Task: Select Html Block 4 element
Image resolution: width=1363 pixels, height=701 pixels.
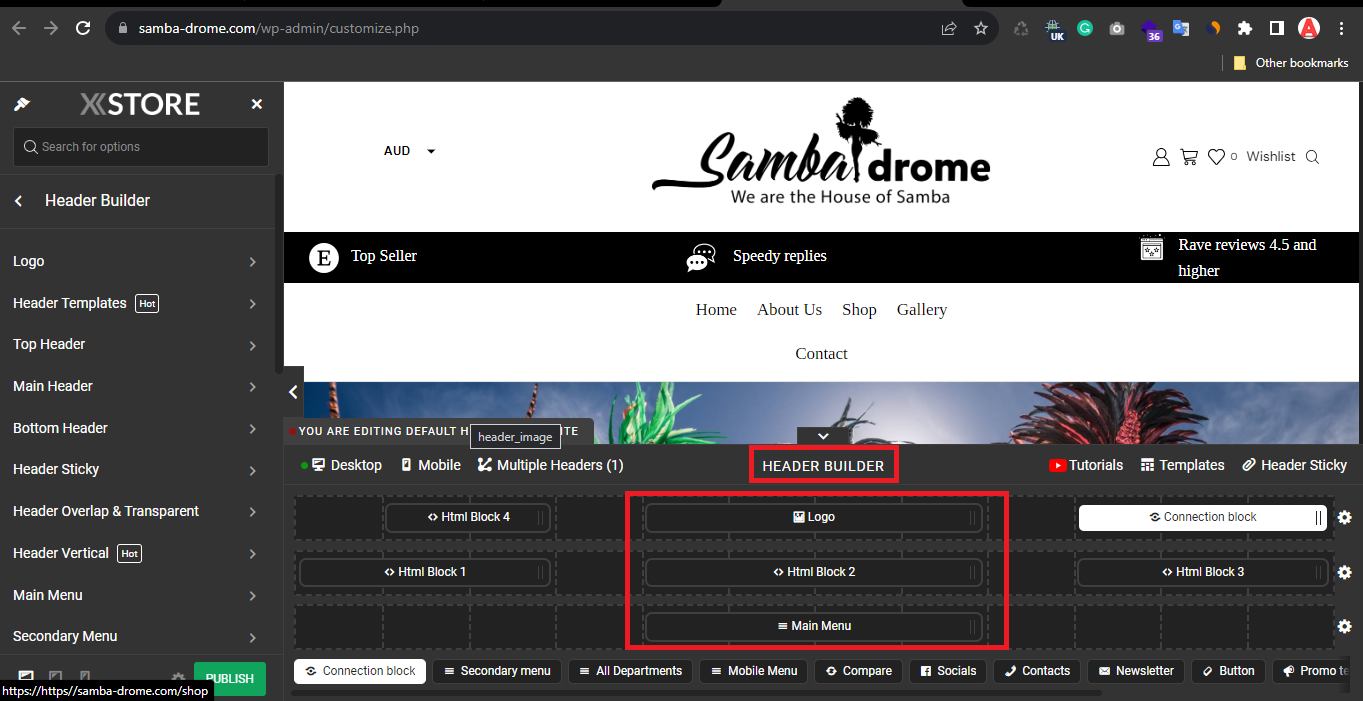Action: click(x=469, y=517)
